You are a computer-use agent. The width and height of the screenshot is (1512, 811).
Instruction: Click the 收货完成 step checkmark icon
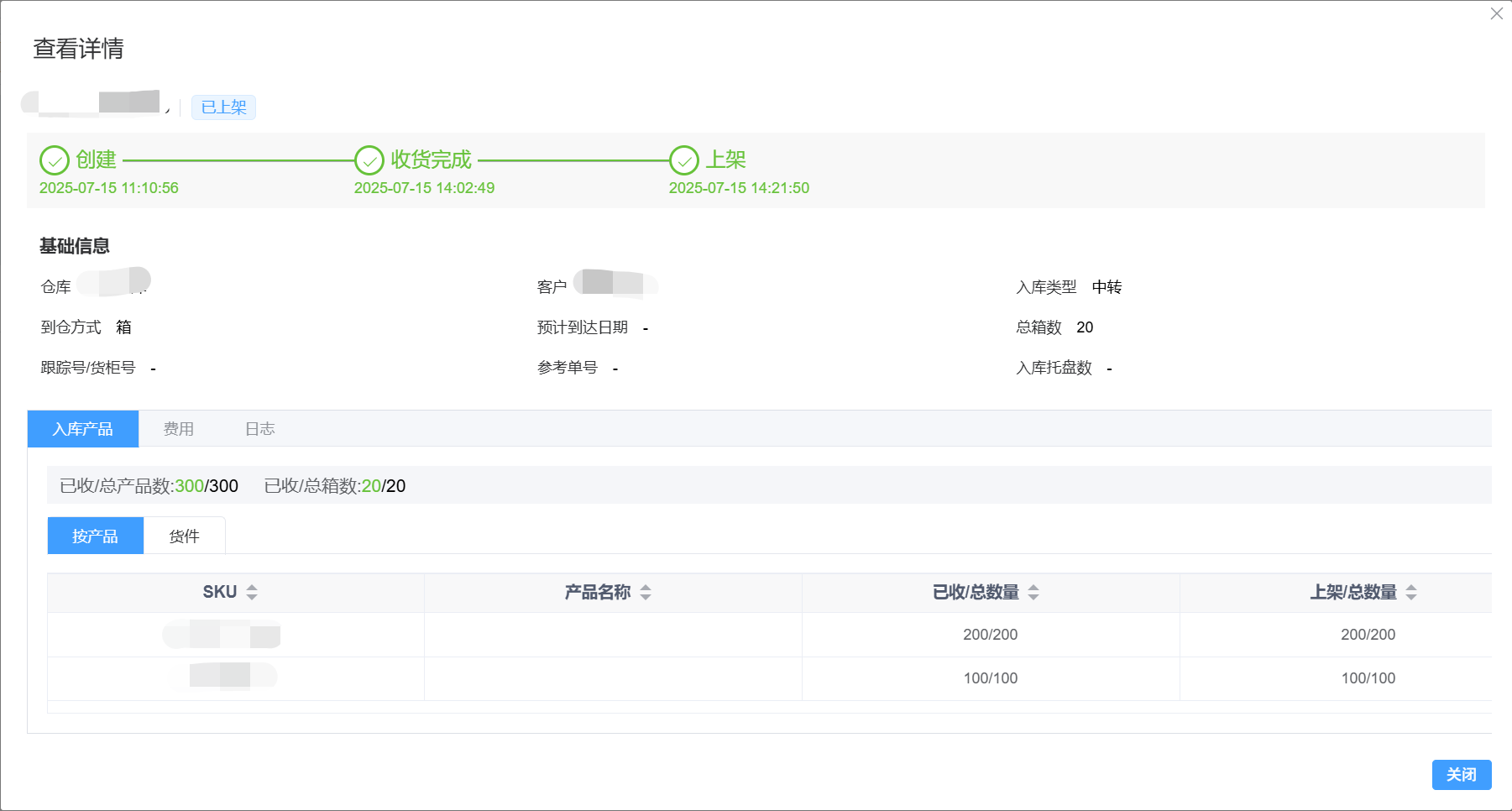click(369, 160)
